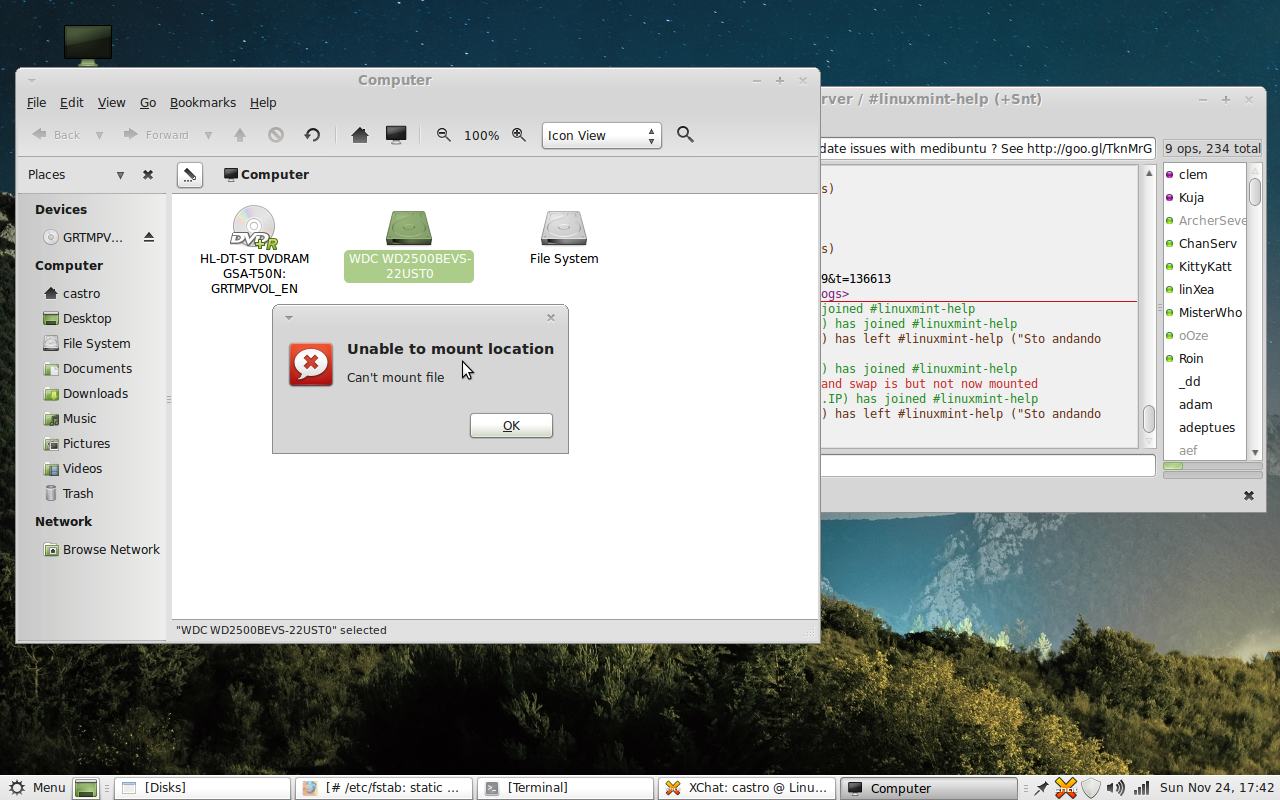Open the File menu

pos(36,103)
